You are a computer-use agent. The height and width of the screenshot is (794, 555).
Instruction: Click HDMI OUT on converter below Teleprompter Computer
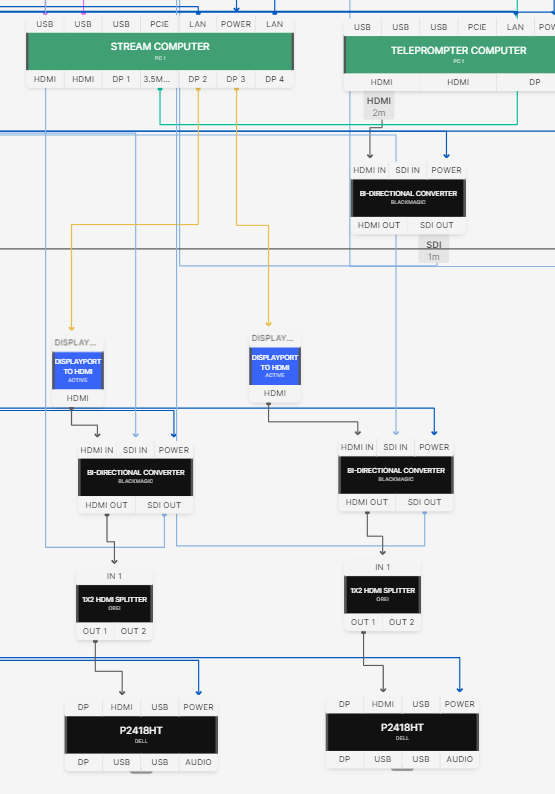379,225
